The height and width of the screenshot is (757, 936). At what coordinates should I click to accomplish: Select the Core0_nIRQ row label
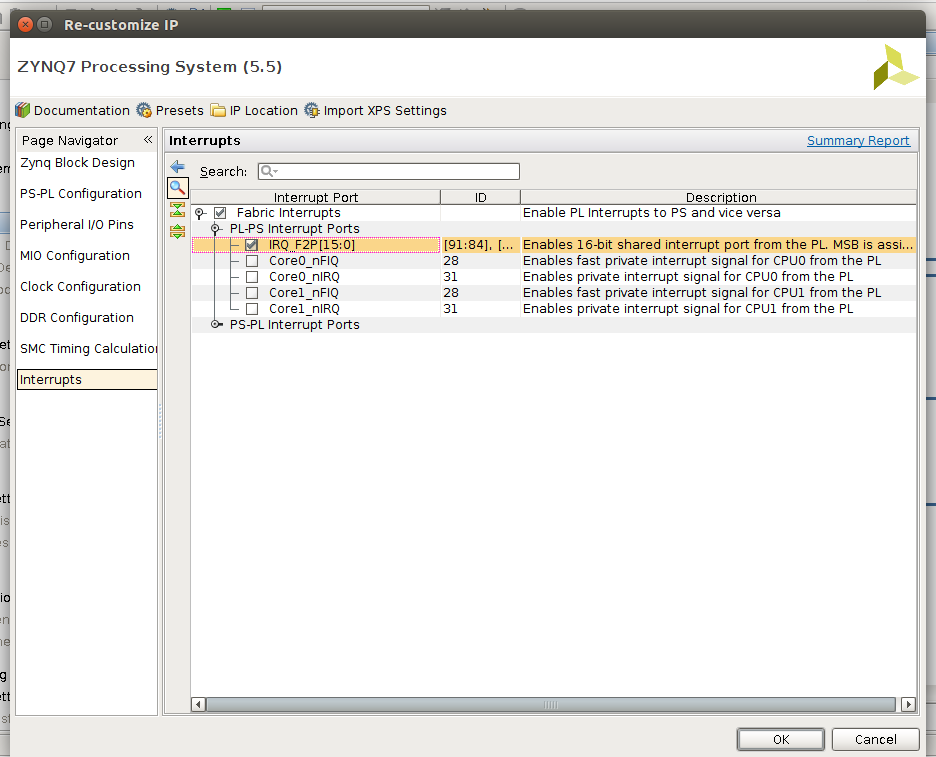304,277
